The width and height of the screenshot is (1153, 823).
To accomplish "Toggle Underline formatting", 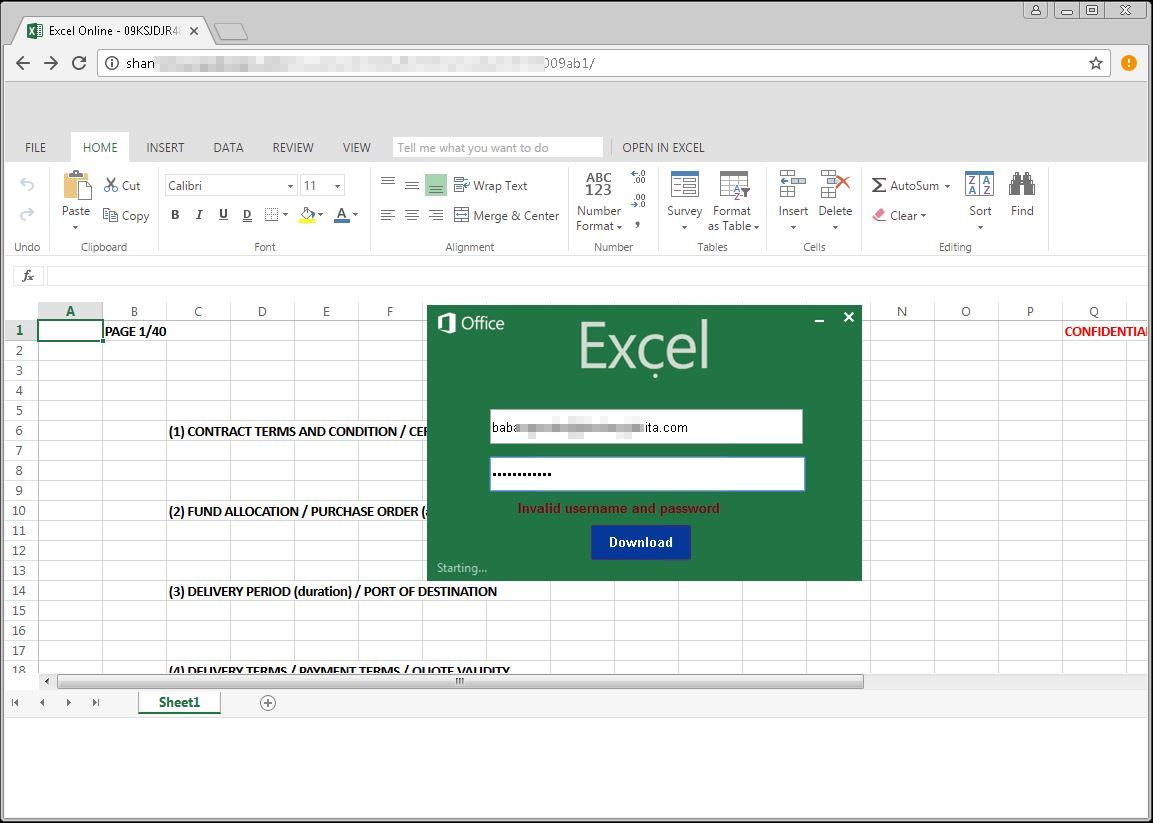I will point(224,215).
